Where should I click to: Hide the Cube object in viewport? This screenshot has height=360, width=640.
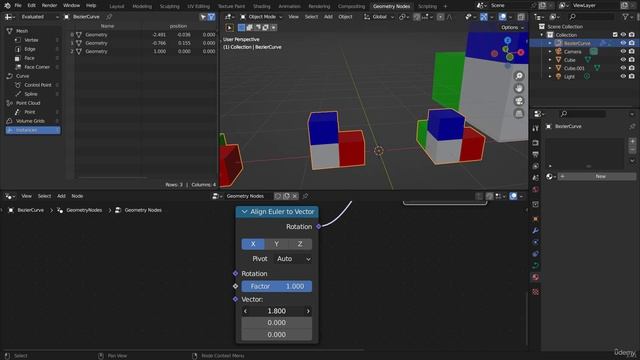coord(623,60)
